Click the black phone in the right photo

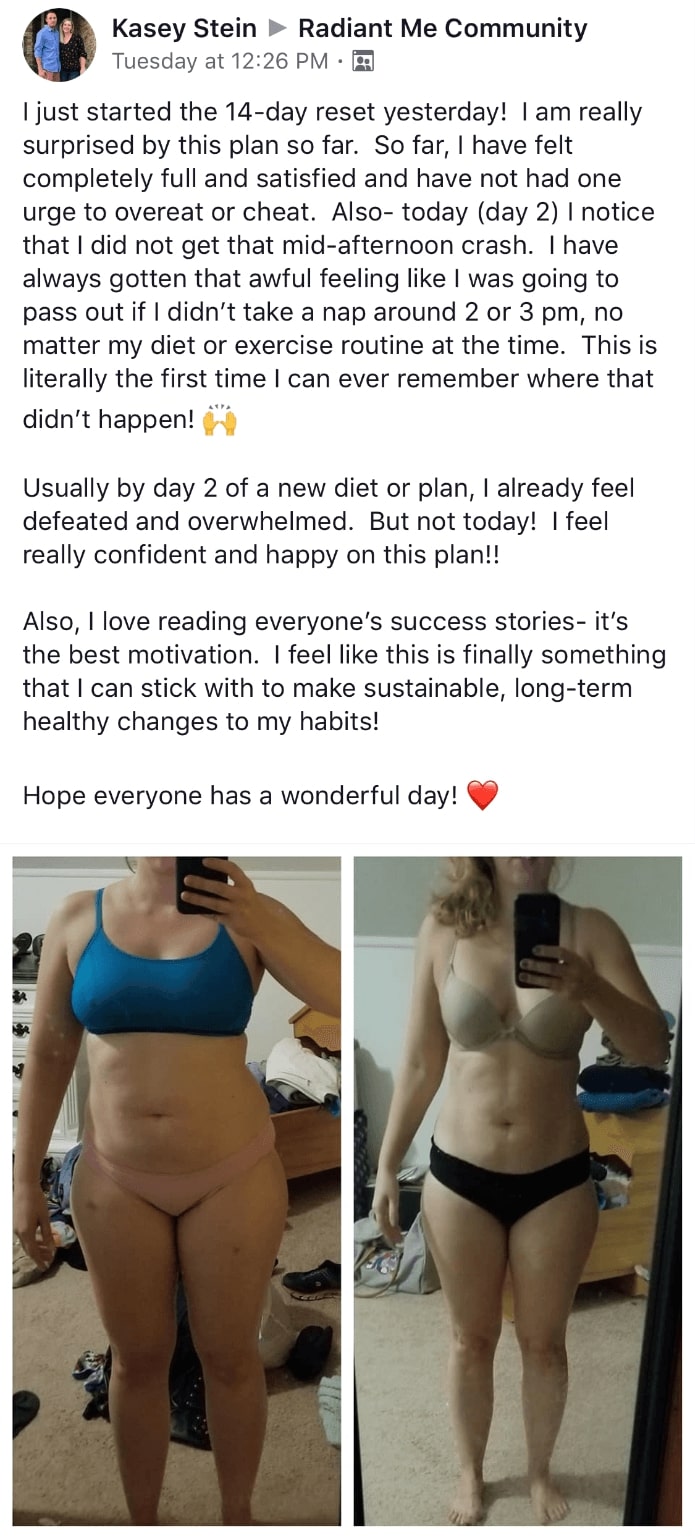[537, 939]
